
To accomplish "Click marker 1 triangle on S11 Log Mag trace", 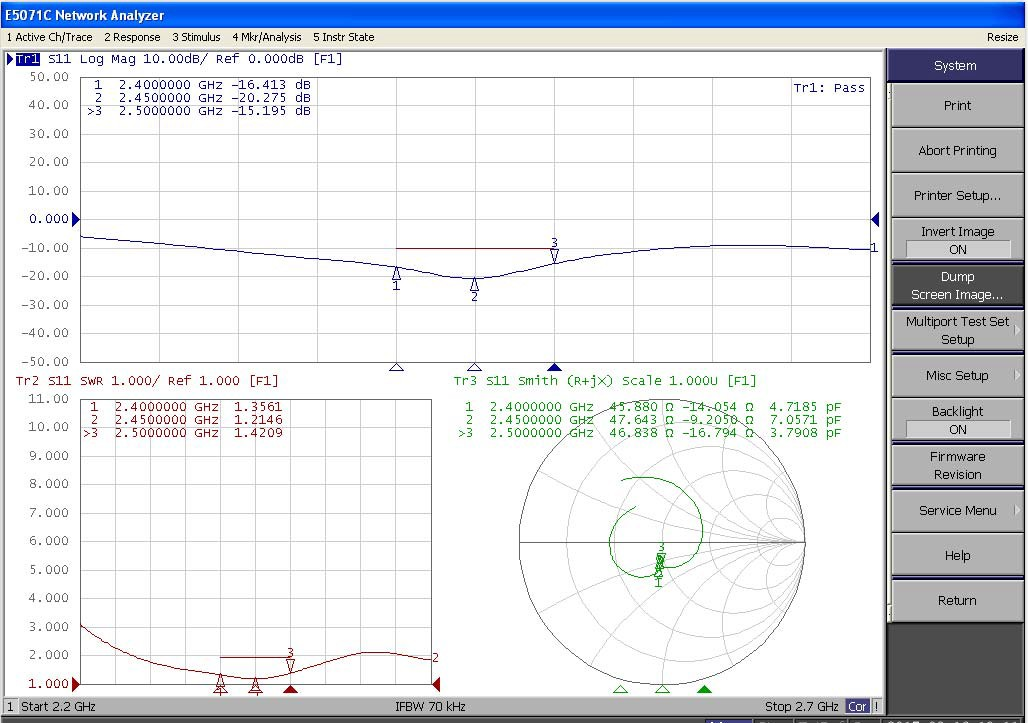I will [x=397, y=273].
